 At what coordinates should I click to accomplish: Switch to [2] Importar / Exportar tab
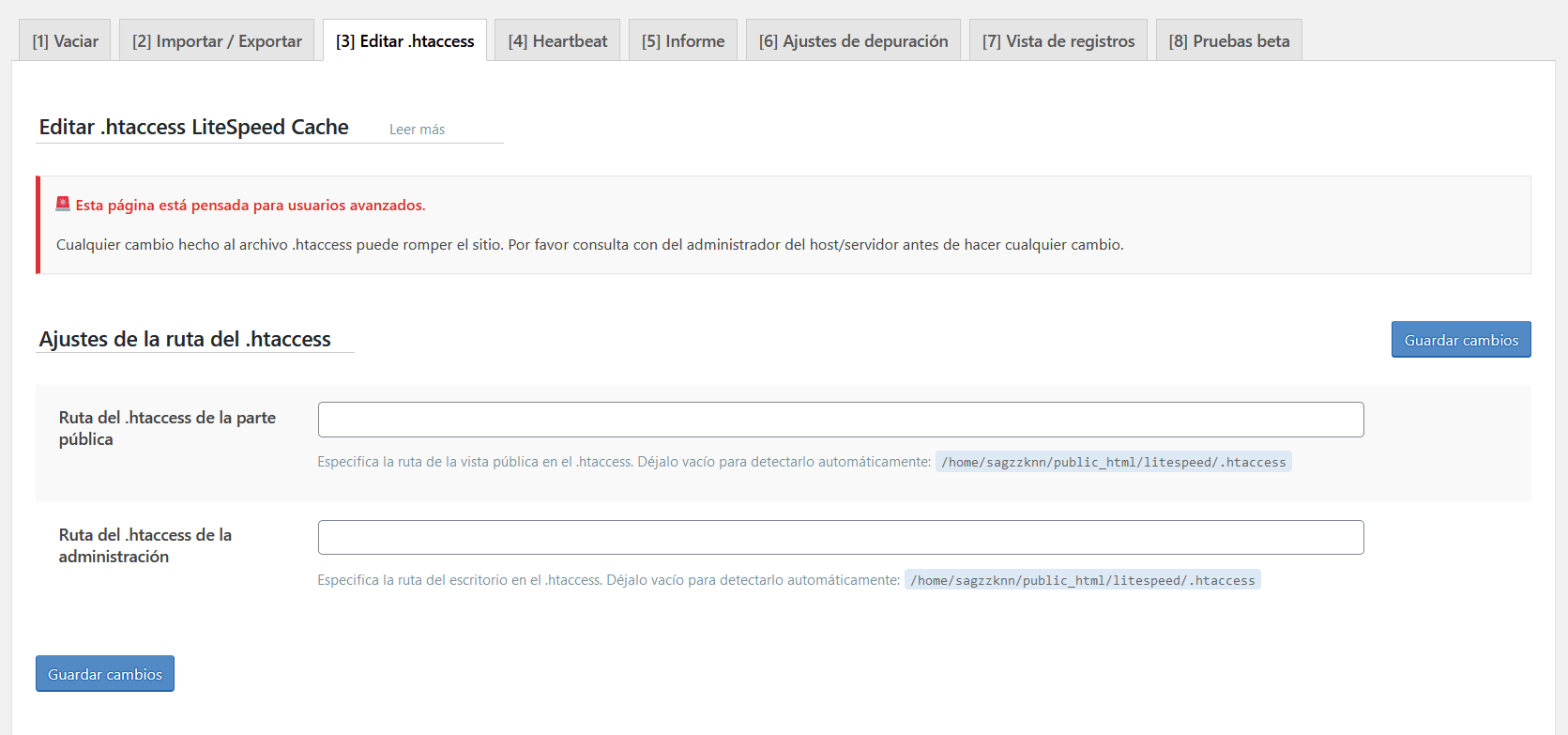click(x=217, y=40)
